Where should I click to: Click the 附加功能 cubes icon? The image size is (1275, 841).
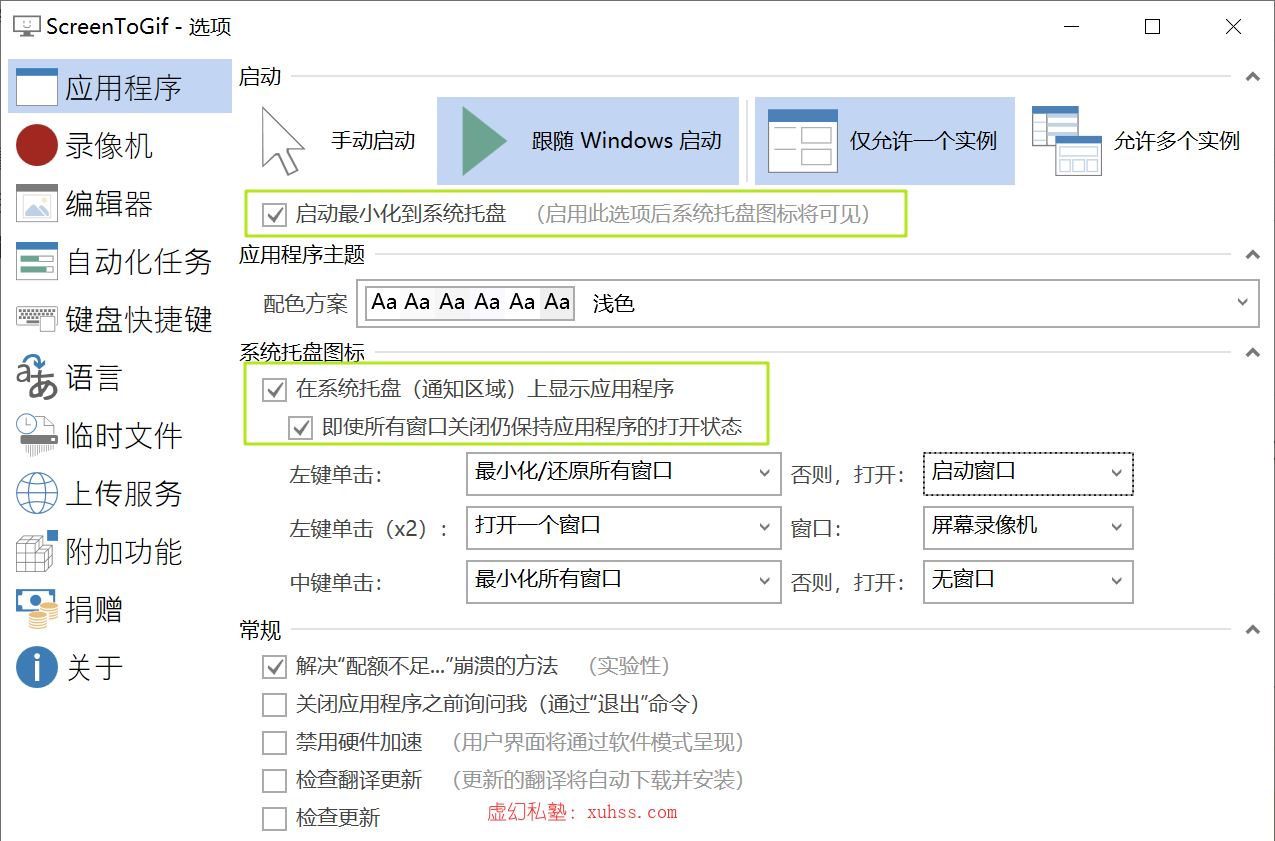click(x=37, y=551)
